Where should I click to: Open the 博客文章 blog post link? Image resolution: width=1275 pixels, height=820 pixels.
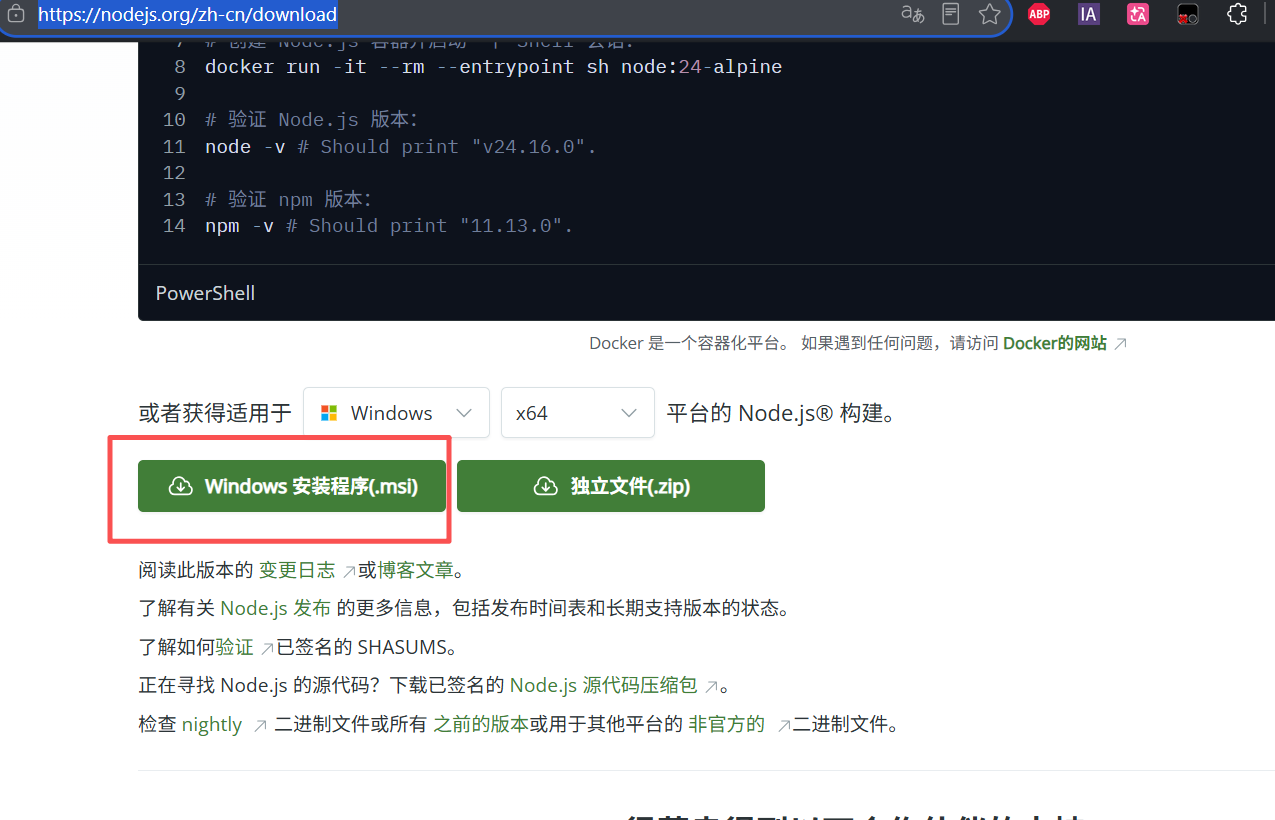(415, 570)
